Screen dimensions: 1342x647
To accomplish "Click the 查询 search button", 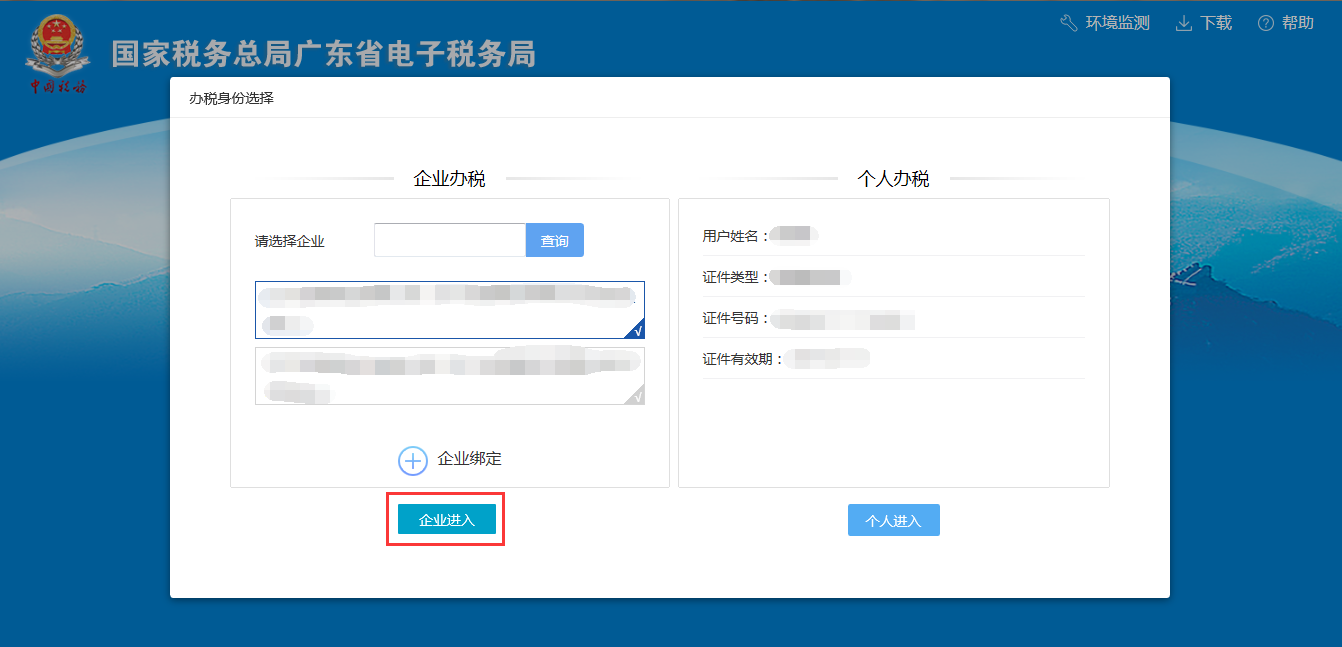I will pos(554,240).
